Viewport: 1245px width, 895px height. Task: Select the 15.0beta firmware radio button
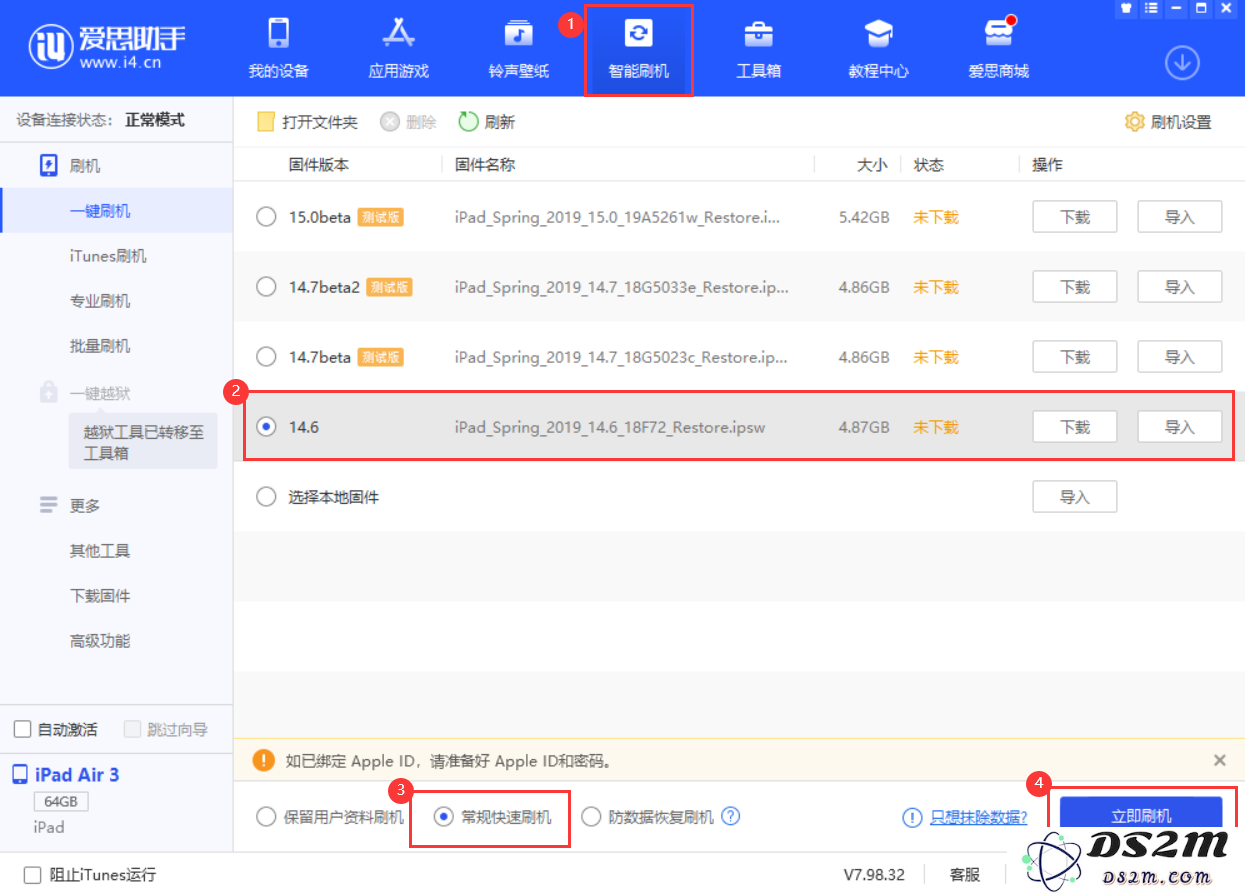pos(266,217)
